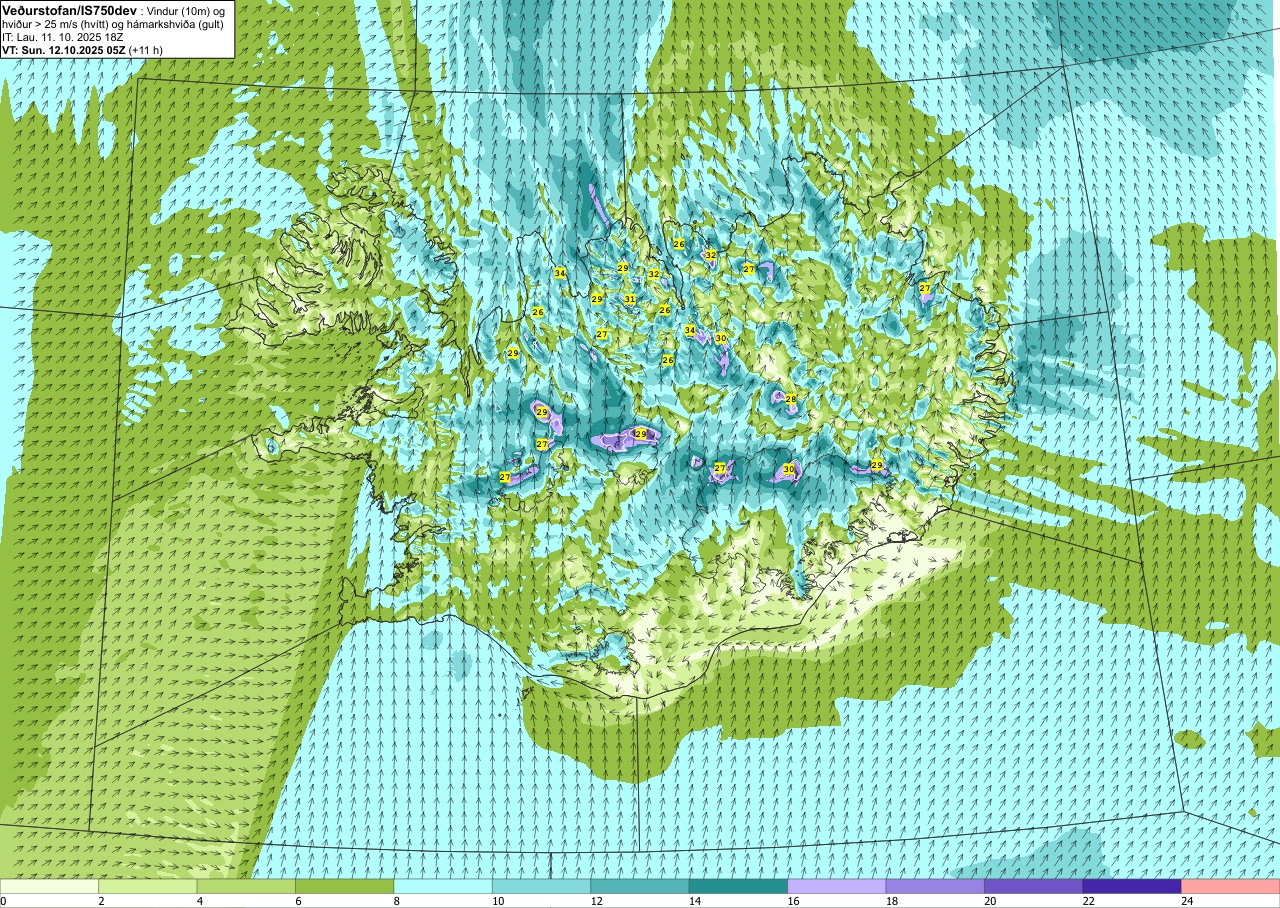Click the 6–8 m/s olive green swatch
The width and height of the screenshot is (1280, 908).
coord(345,887)
